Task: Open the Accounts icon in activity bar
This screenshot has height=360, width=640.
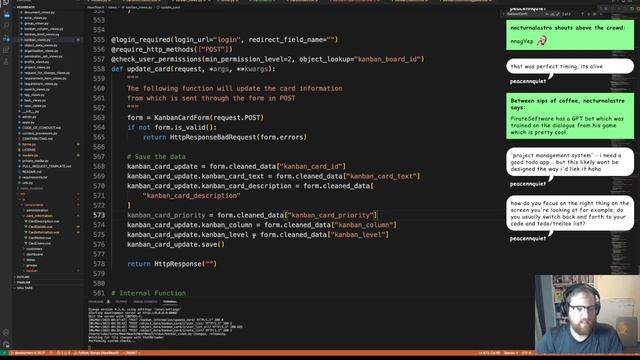Action: point(6,333)
